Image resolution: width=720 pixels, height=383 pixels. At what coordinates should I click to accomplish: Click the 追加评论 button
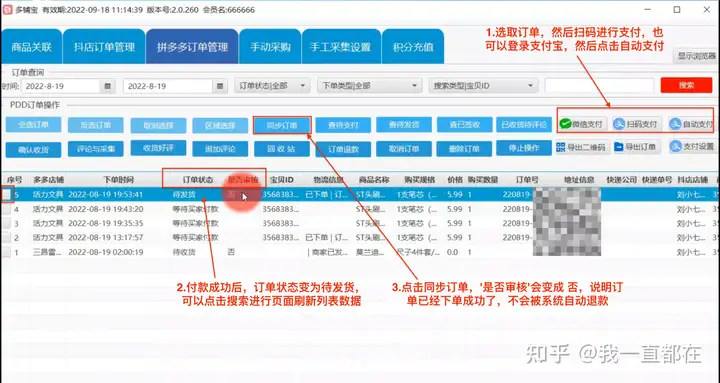click(220, 149)
